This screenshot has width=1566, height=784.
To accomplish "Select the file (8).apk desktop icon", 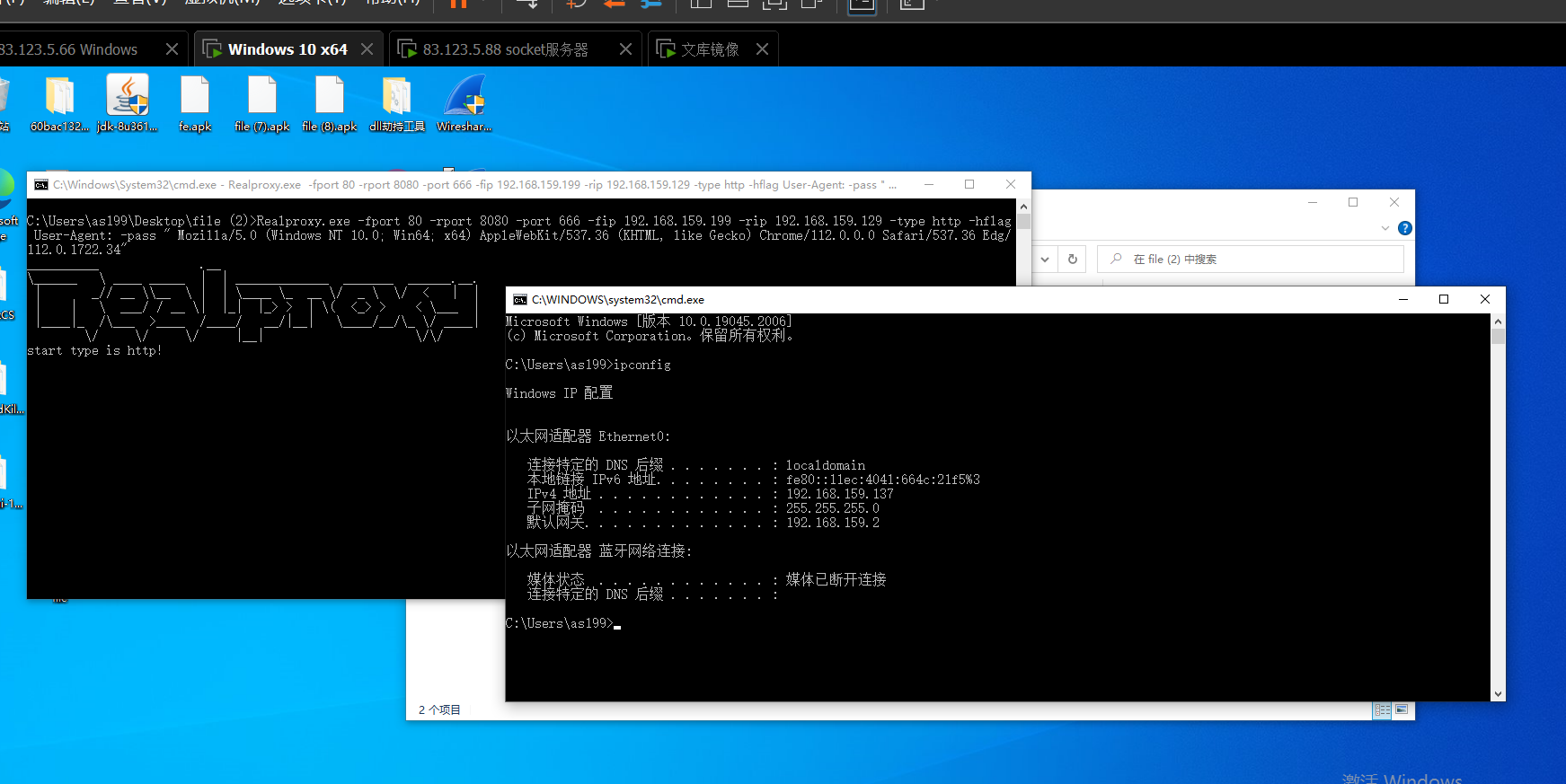I will pos(330,104).
